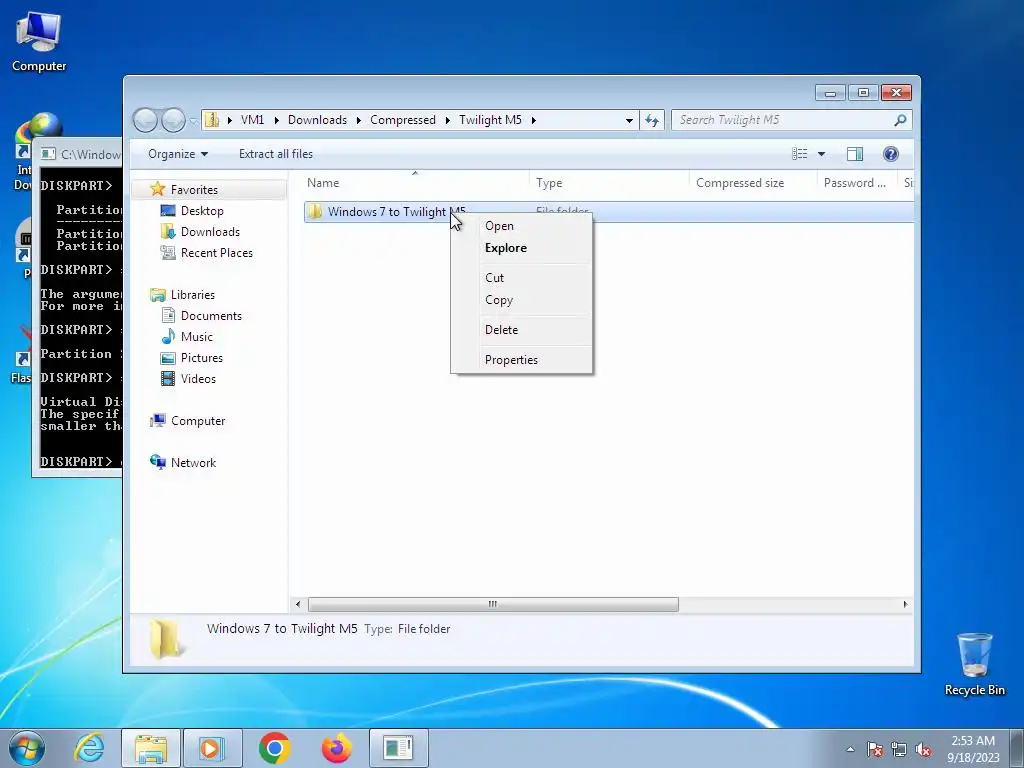Click the Back navigation arrow
1024x768 pixels.
tap(145, 120)
